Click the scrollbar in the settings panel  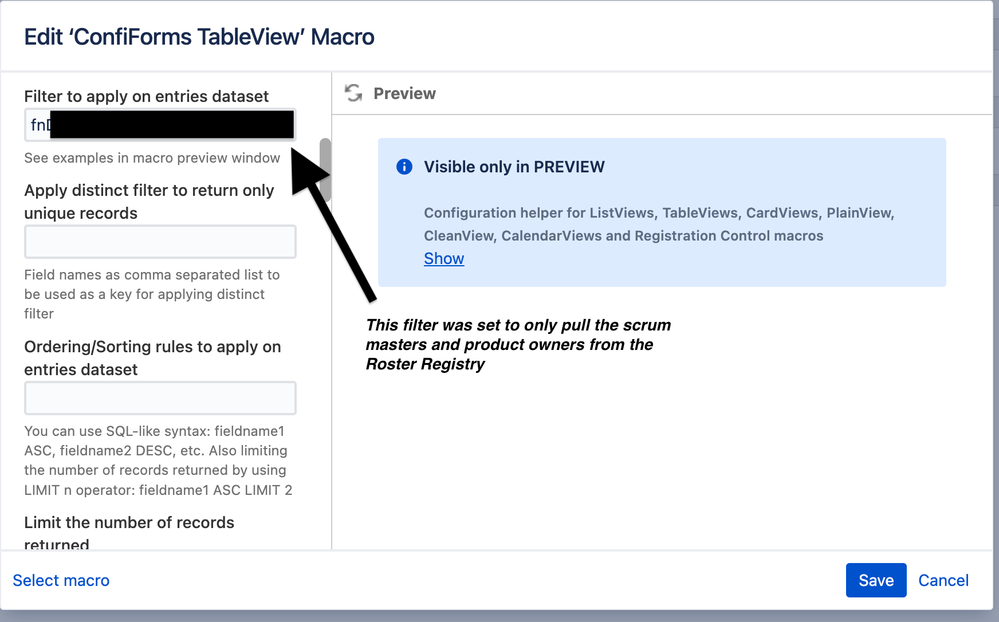point(323,170)
